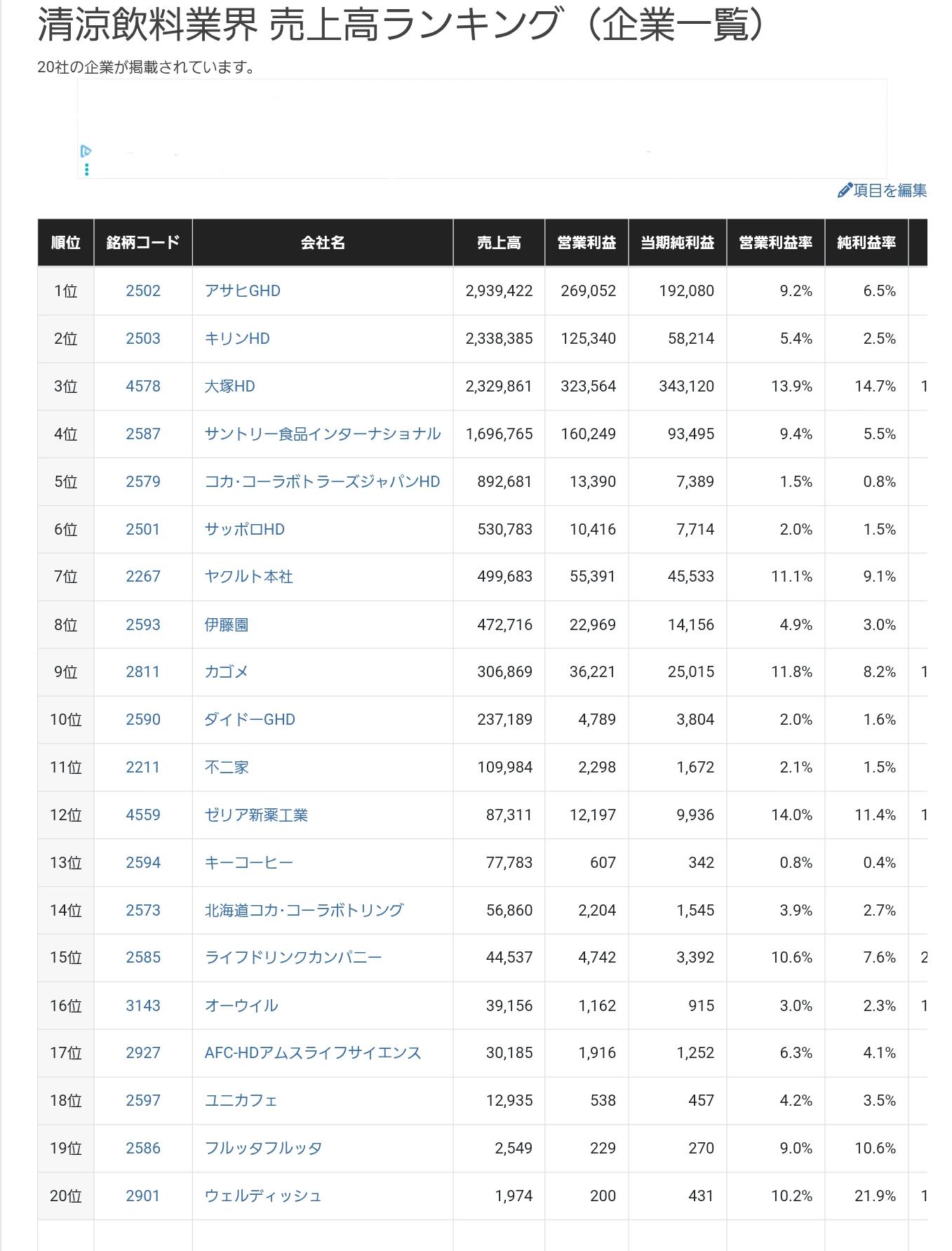Open the カゴメ company page
The height and width of the screenshot is (1251, 952).
pyautogui.click(x=227, y=671)
